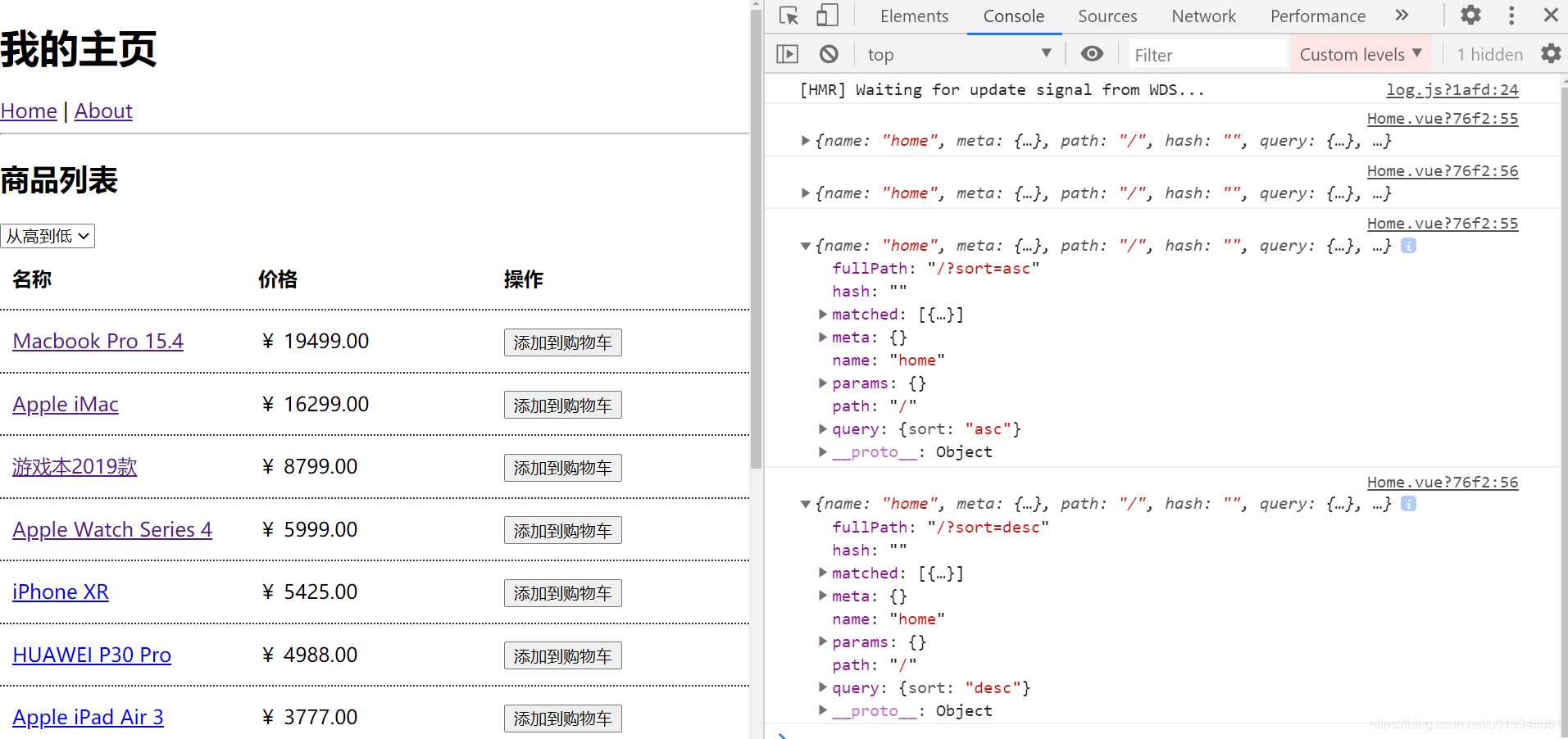Click the 价格 column header
This screenshot has height=739, width=1568.
[278, 279]
